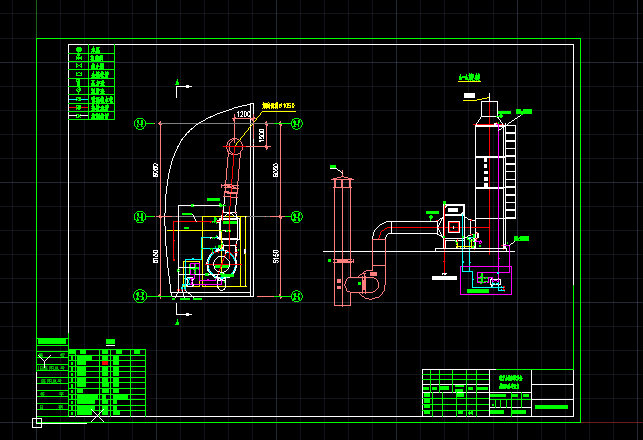Select the vertical 1200 dimension text
The width and height of the screenshot is (643, 440).
coord(262,136)
